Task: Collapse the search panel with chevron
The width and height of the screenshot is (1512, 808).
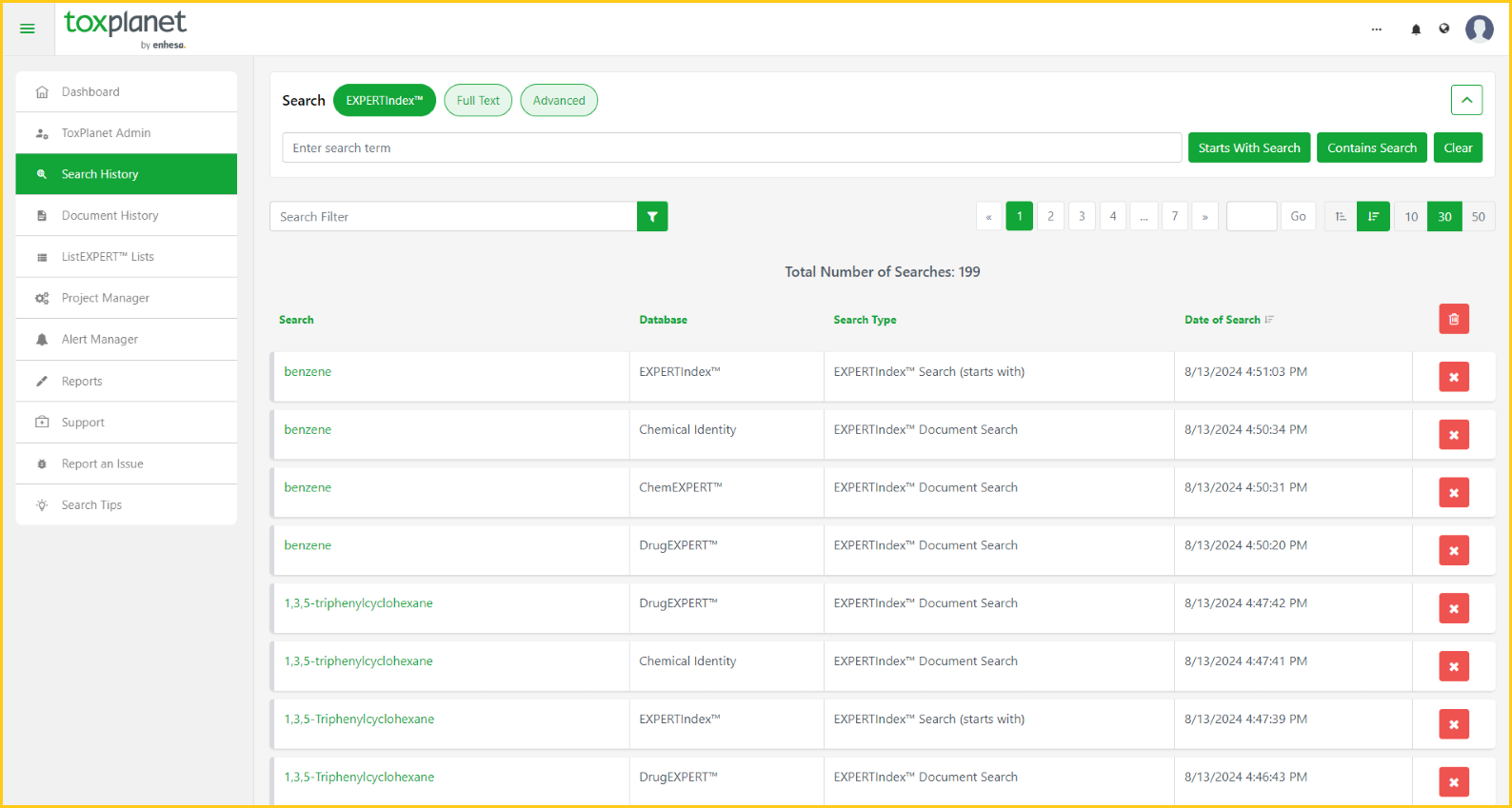Action: pos(1466,100)
